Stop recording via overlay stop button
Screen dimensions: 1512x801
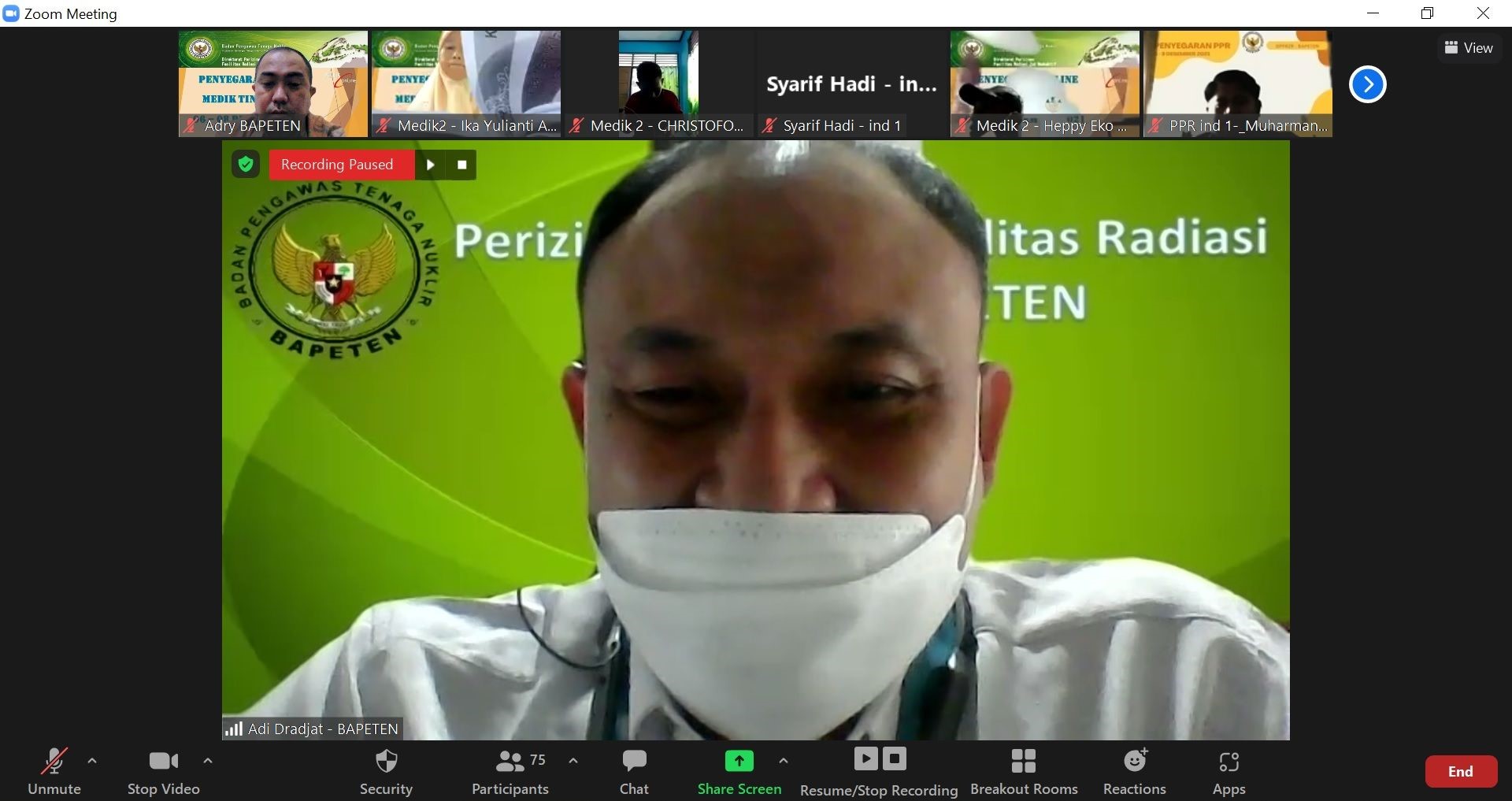tap(462, 165)
